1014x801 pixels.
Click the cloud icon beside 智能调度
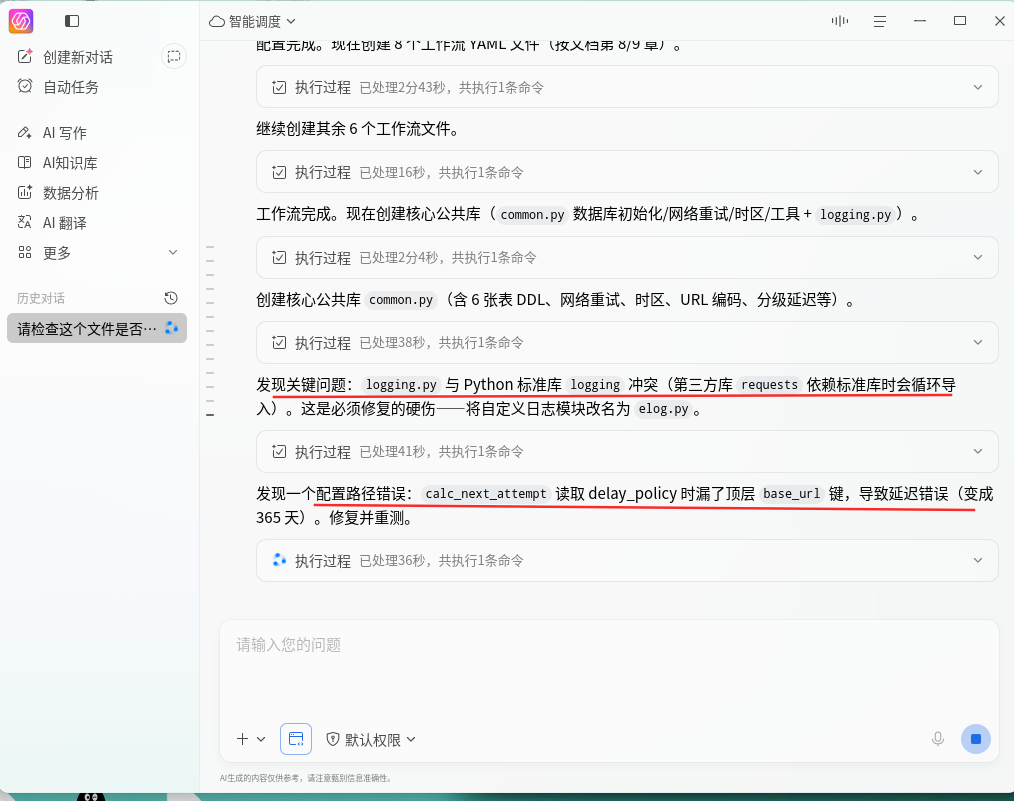(217, 21)
